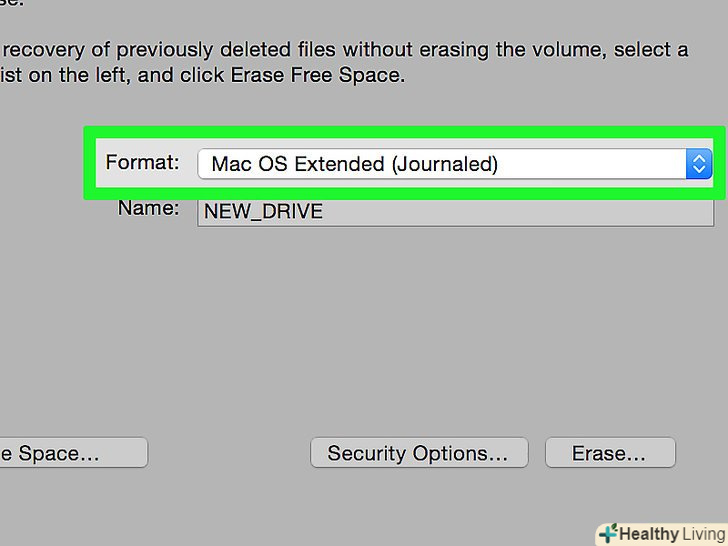Click the "Name:" label
728x546 pixels.
tap(148, 209)
